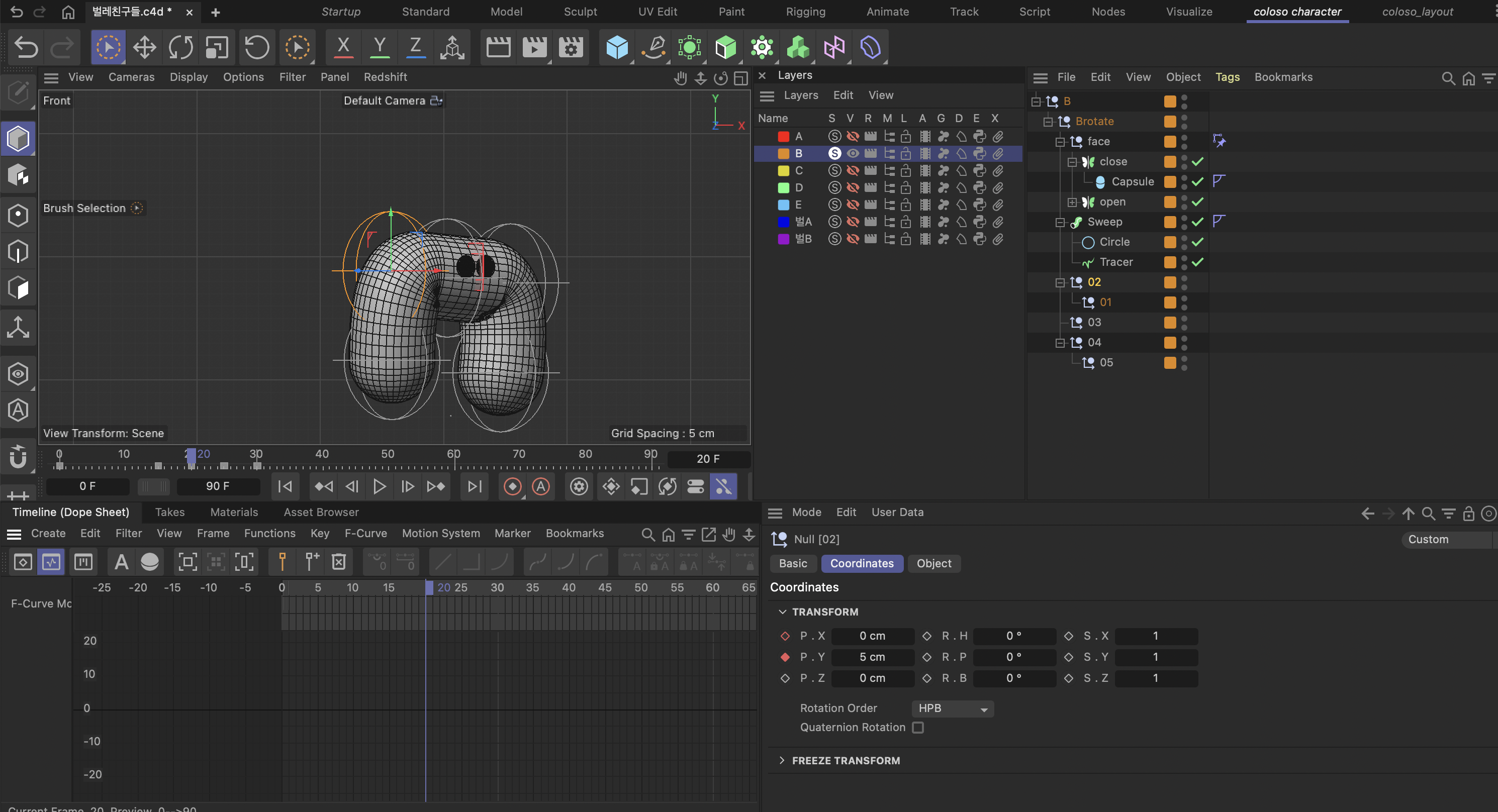Switch to Object tab in attributes
This screenshot has height=812, width=1498.
tap(934, 564)
